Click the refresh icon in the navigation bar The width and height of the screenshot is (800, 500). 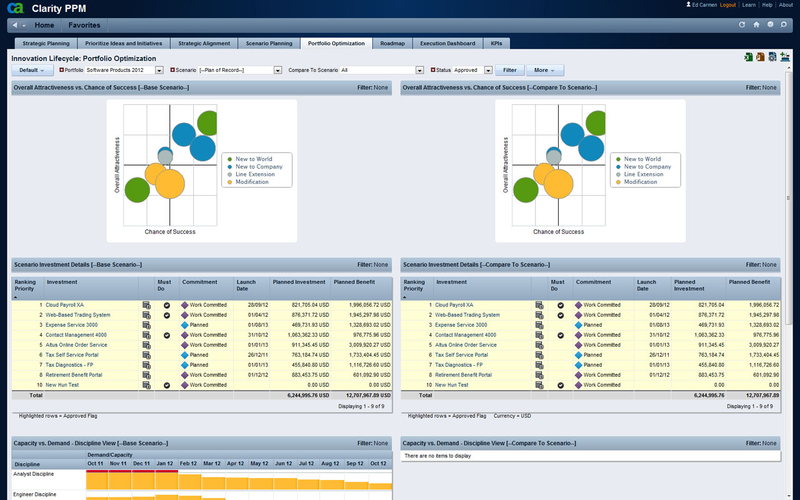[742, 24]
